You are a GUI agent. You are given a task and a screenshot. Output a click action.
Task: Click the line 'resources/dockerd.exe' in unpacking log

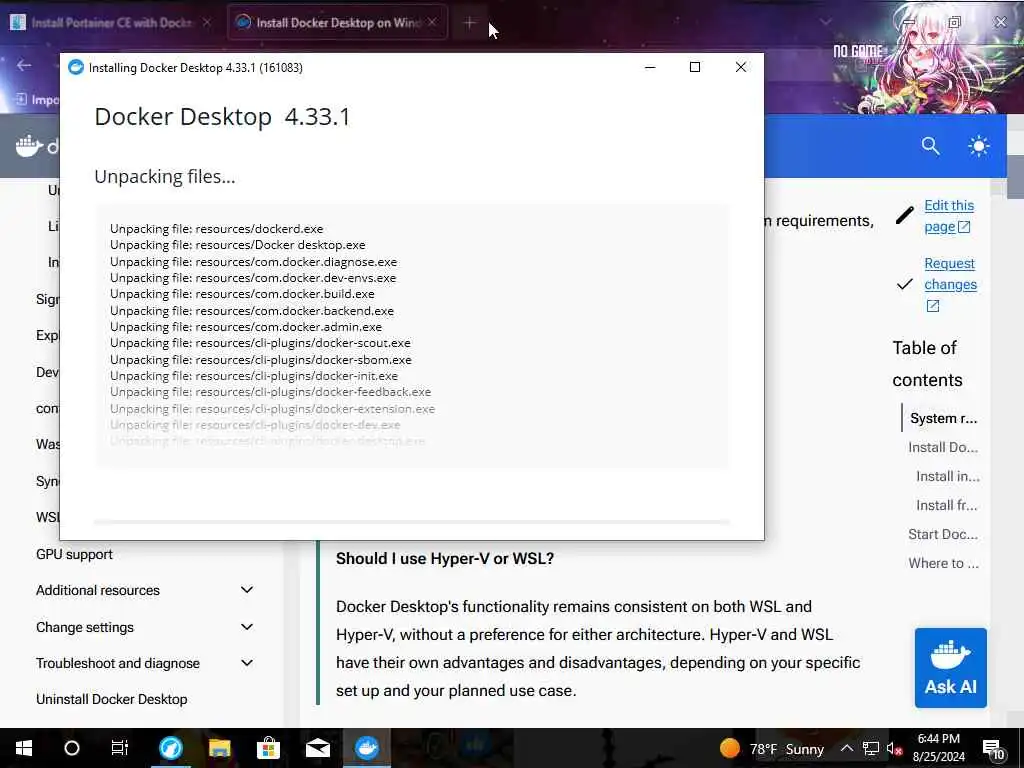coord(216,229)
